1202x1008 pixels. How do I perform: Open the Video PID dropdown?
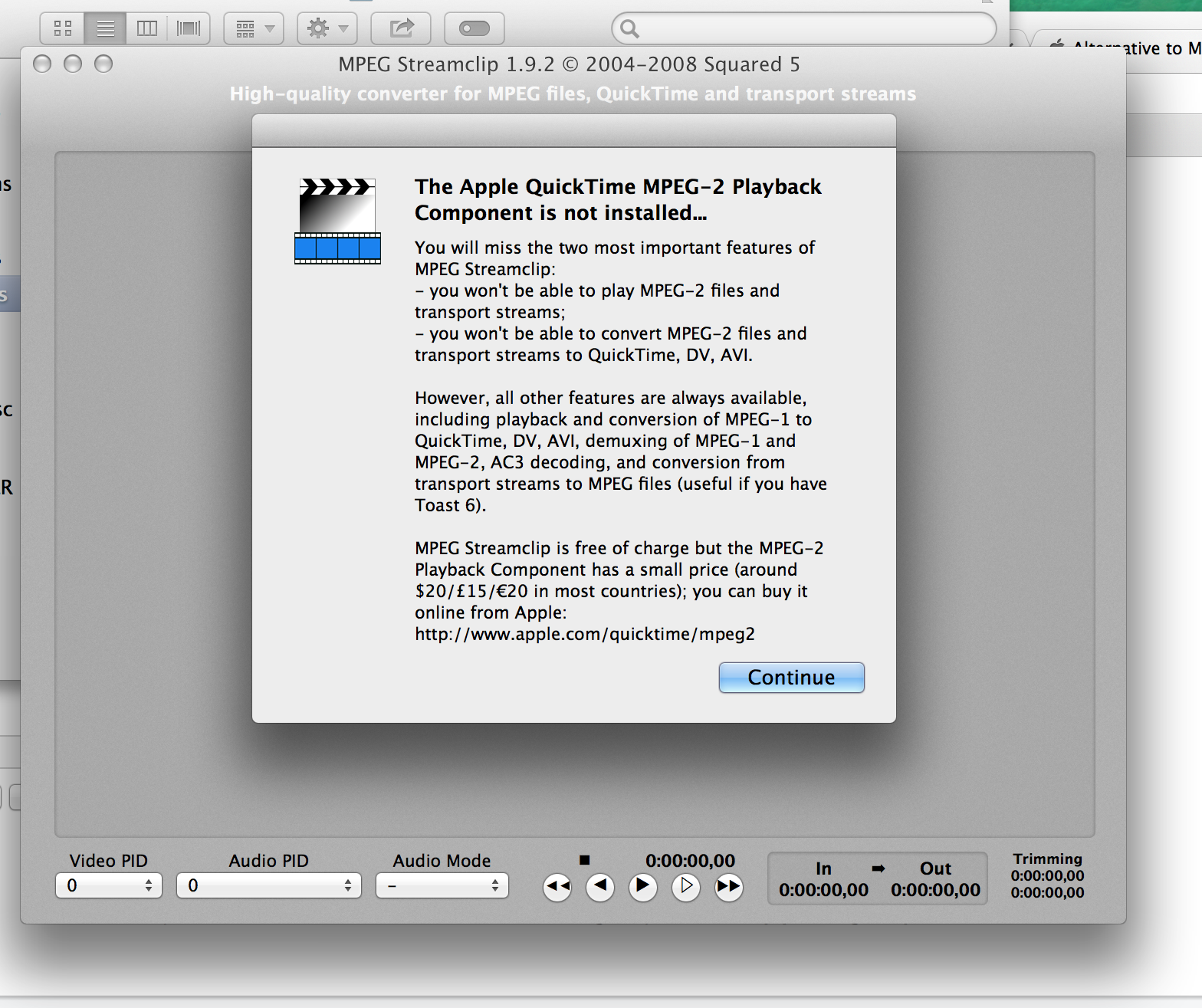[x=109, y=885]
